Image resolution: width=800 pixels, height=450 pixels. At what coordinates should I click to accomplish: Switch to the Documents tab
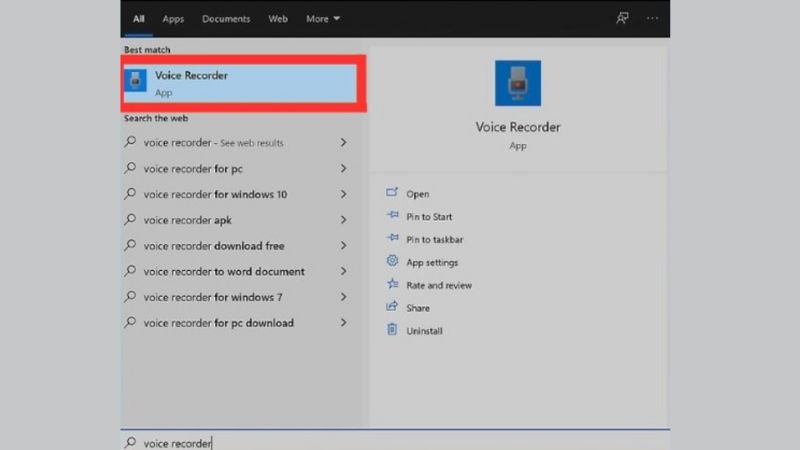tap(226, 19)
